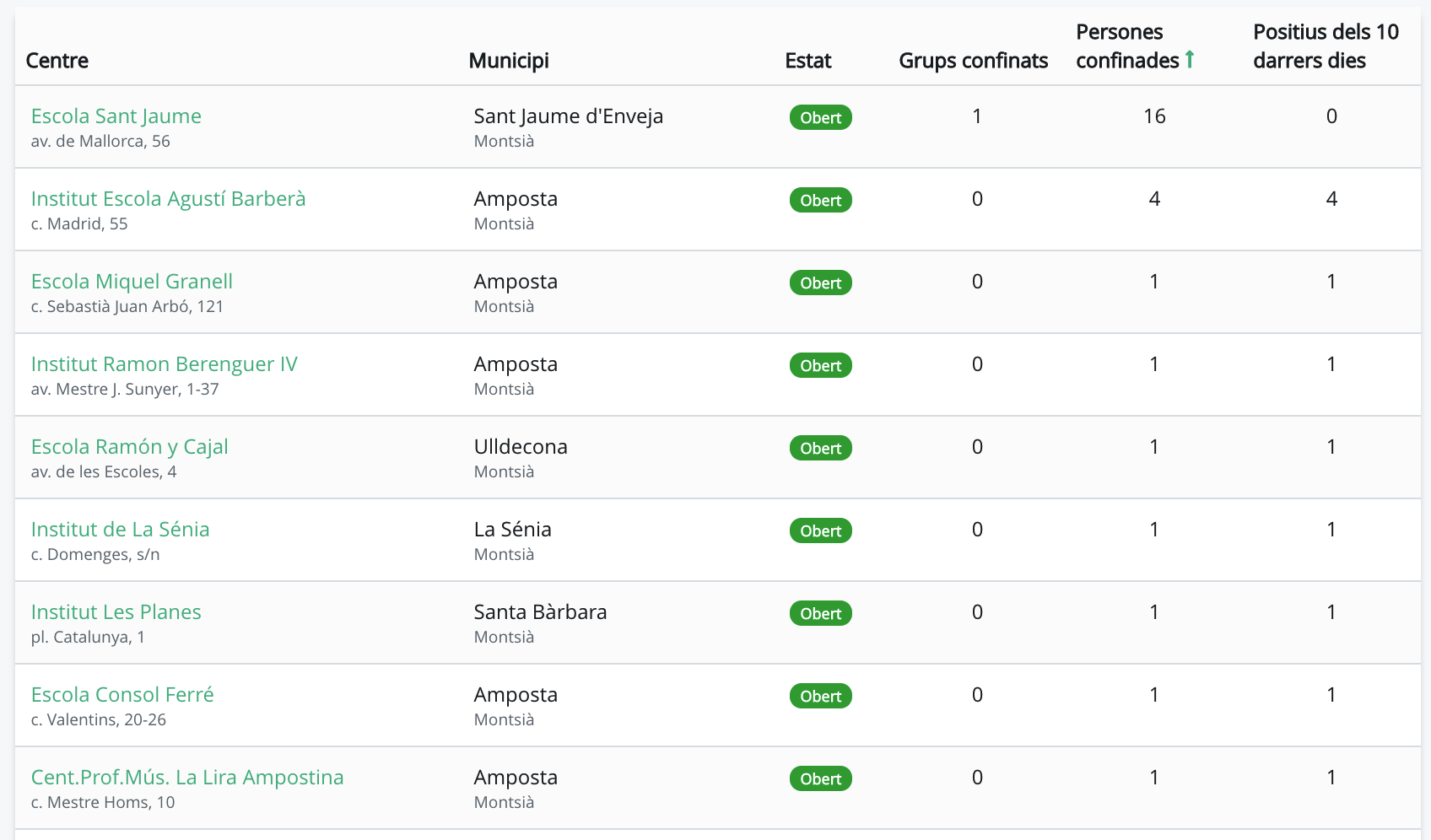Click Persones confinades value 4 for Agustí Barberà
Screen dimensions: 1431x840
[1154, 199]
